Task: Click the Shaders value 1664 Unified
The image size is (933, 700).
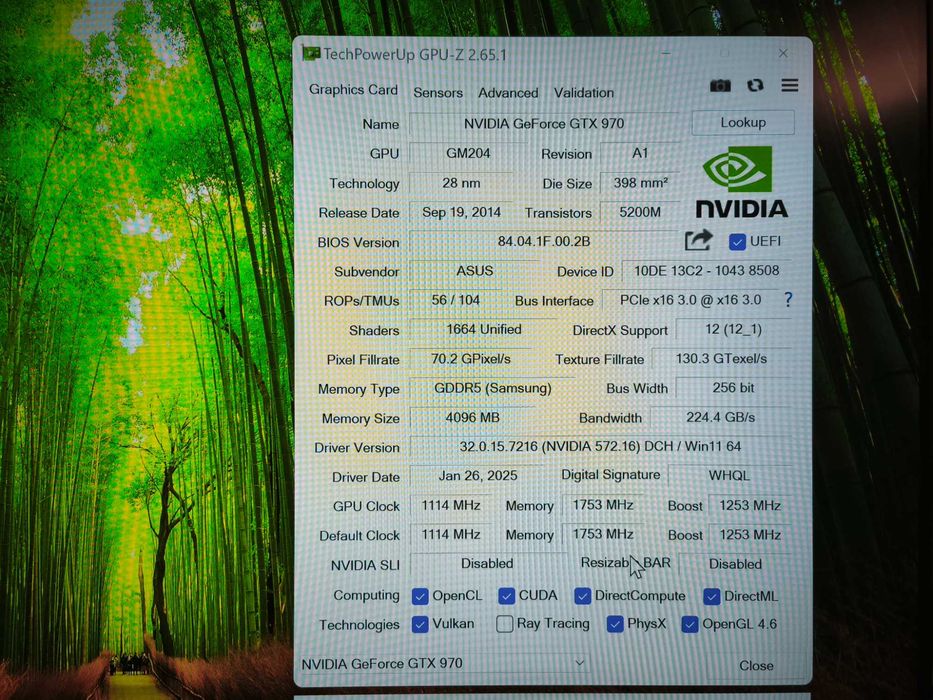Action: (x=483, y=329)
